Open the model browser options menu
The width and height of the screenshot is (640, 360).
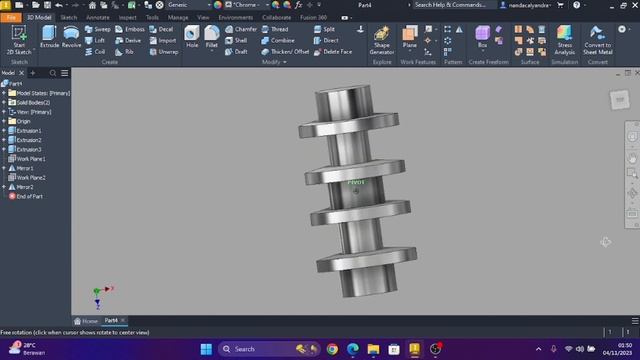tap(64, 73)
